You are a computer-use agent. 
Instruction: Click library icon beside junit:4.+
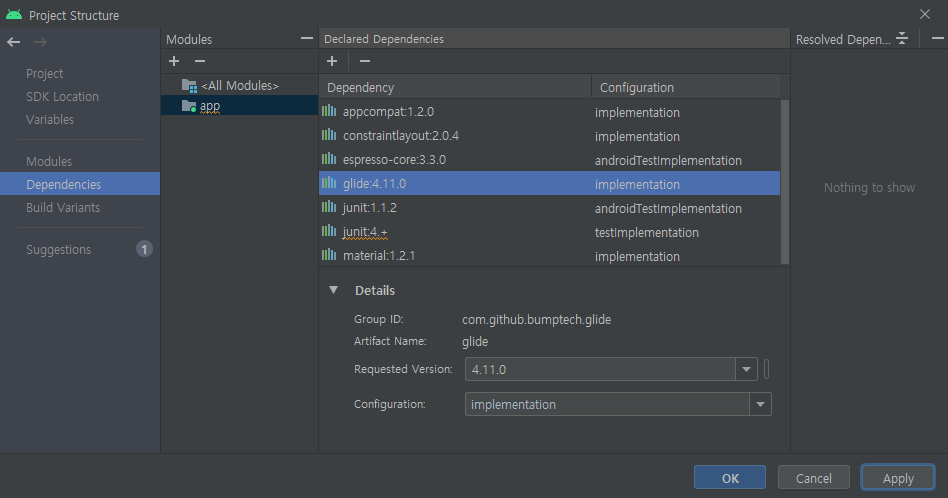329,231
